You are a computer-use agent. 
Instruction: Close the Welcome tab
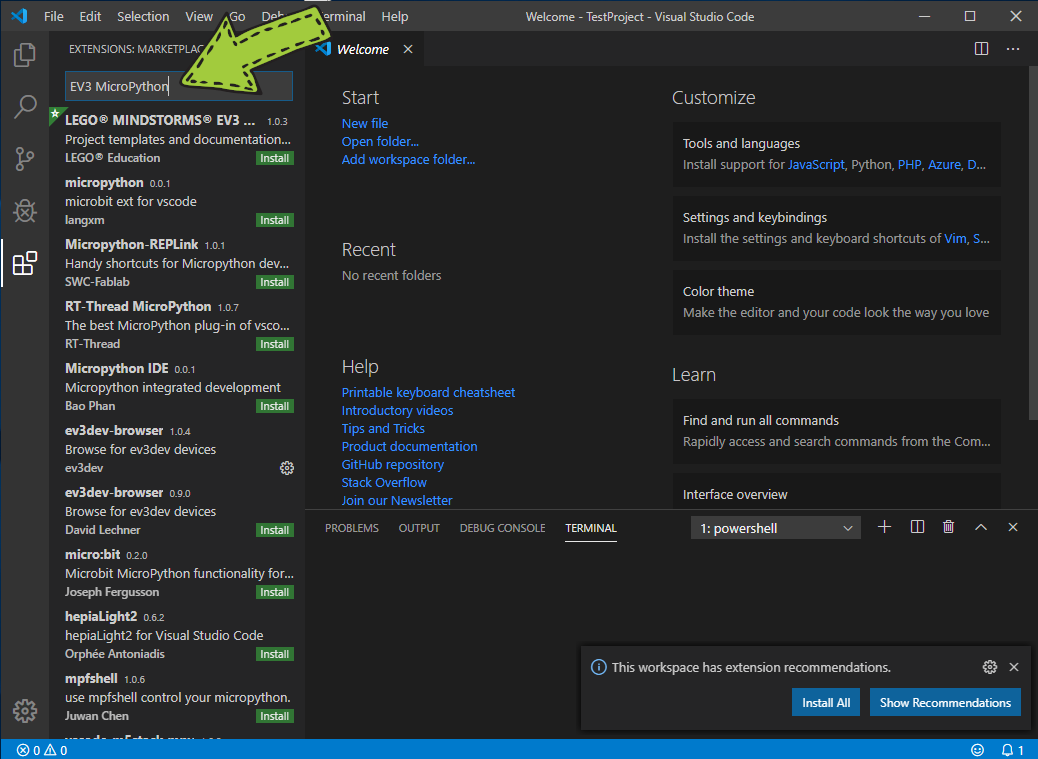[408, 49]
